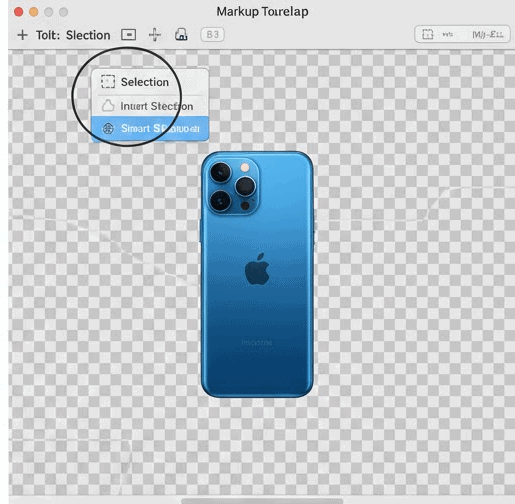Screen dimensions: 515x504
Task: Click the lock-like toolbar icon
Action: pos(181,34)
